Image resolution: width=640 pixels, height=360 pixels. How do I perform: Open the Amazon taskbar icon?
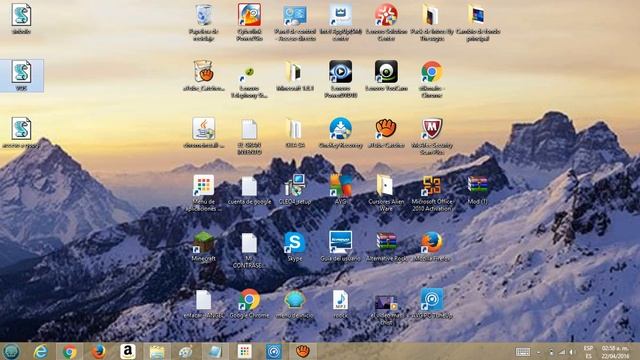click(x=128, y=351)
